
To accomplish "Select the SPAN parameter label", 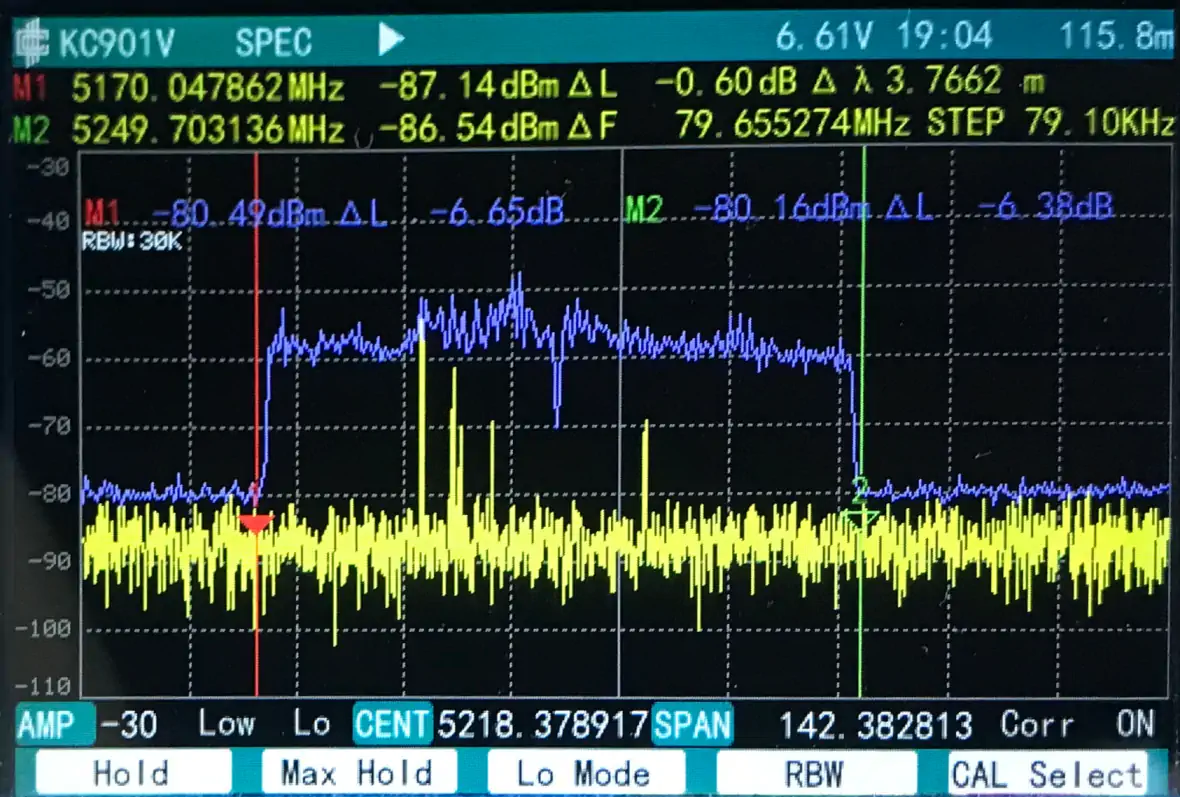I will point(692,724).
